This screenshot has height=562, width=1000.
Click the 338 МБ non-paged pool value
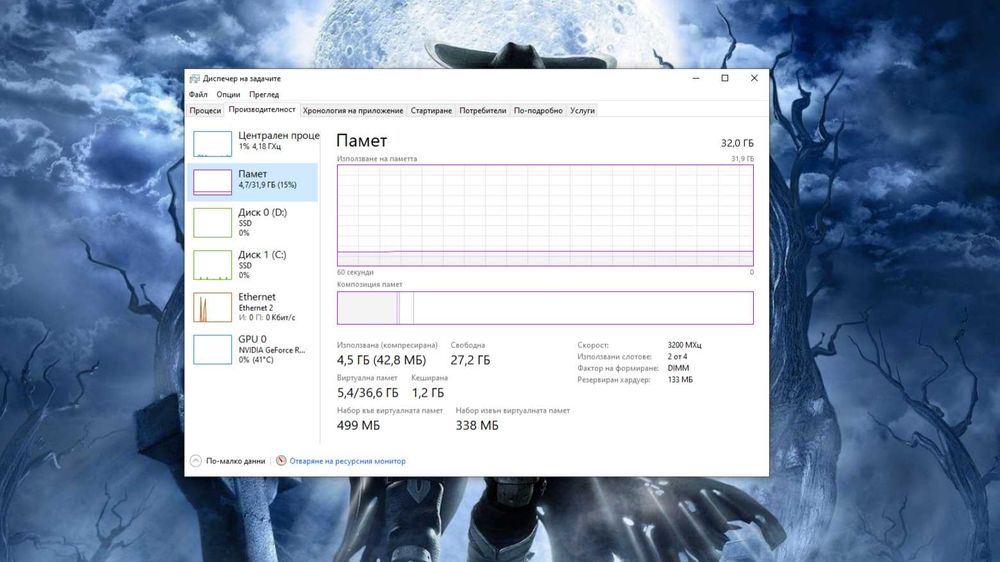477,425
